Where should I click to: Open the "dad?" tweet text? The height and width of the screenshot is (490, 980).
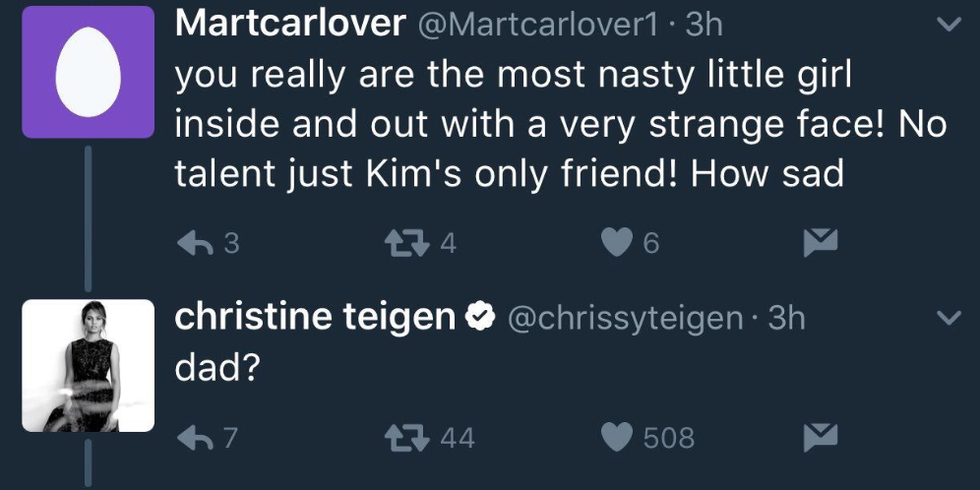pos(217,368)
